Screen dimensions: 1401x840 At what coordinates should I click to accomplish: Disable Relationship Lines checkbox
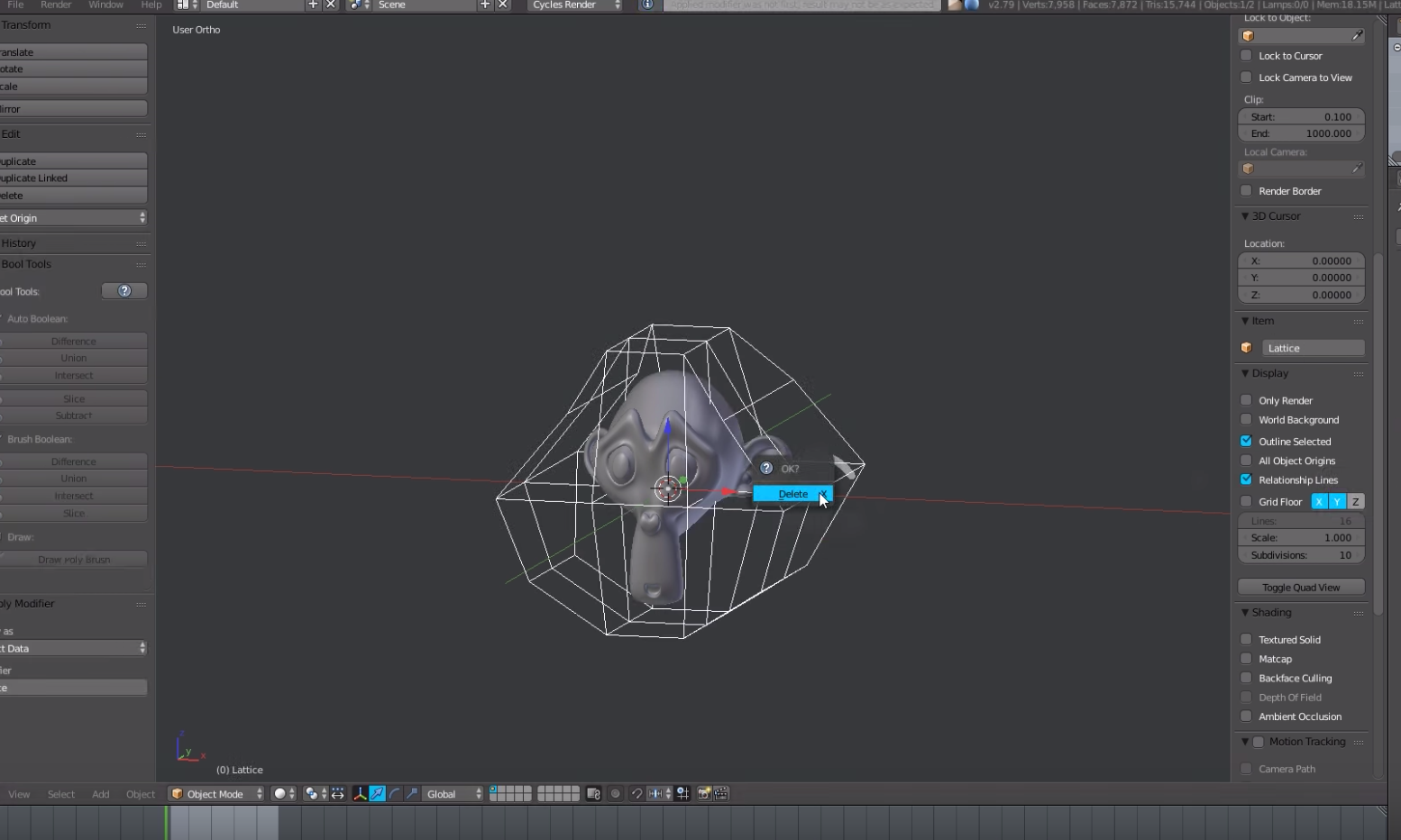coord(1246,480)
